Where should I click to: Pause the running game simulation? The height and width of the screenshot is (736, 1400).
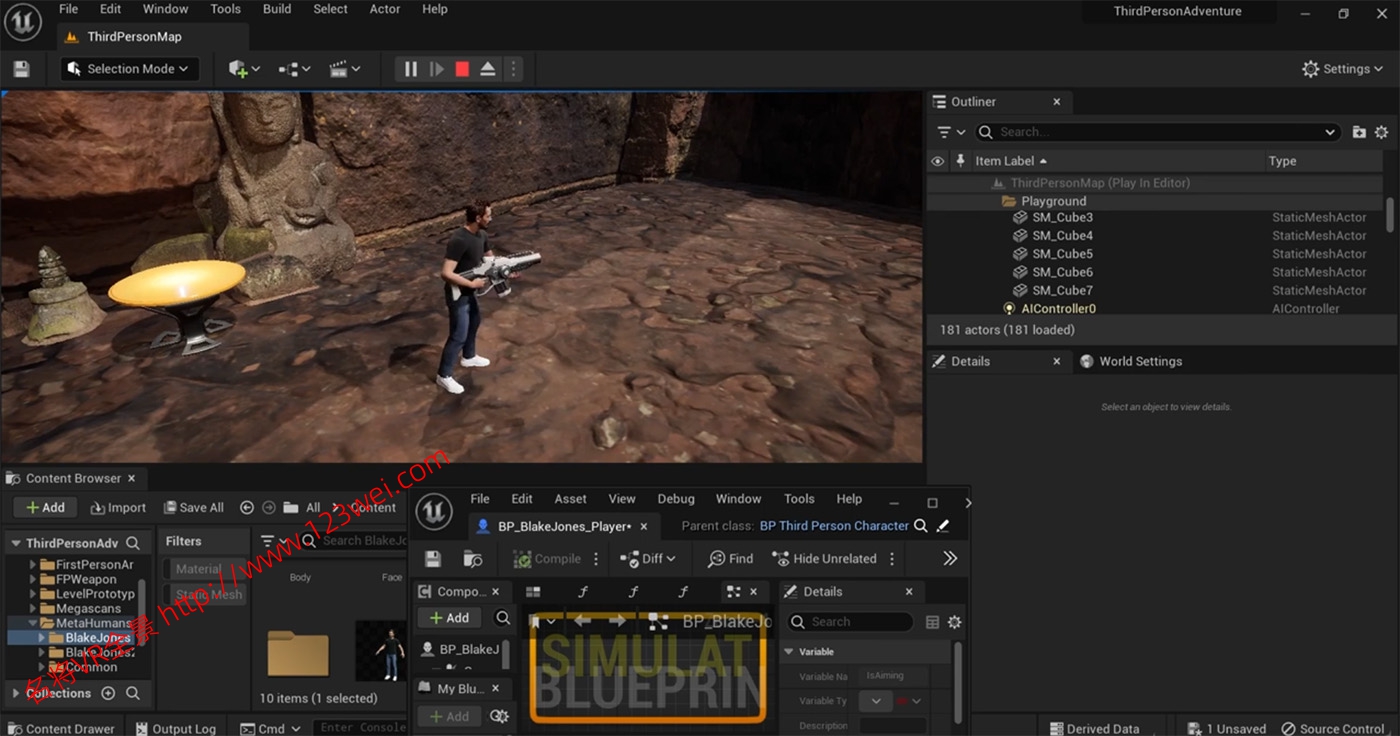[410, 68]
